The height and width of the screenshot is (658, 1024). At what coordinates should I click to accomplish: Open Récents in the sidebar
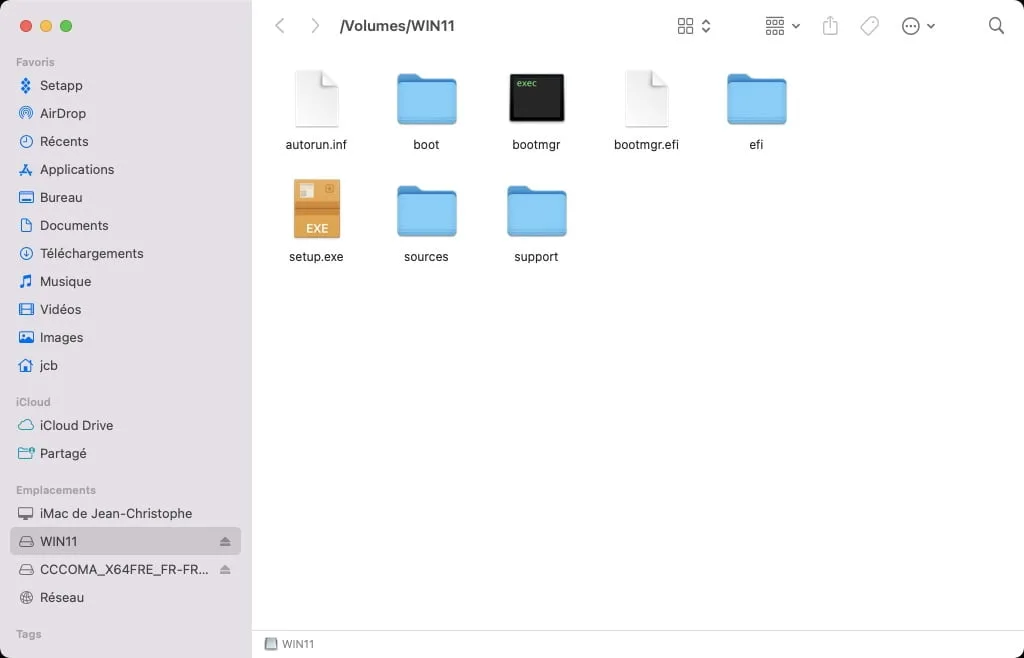click(x=125, y=142)
